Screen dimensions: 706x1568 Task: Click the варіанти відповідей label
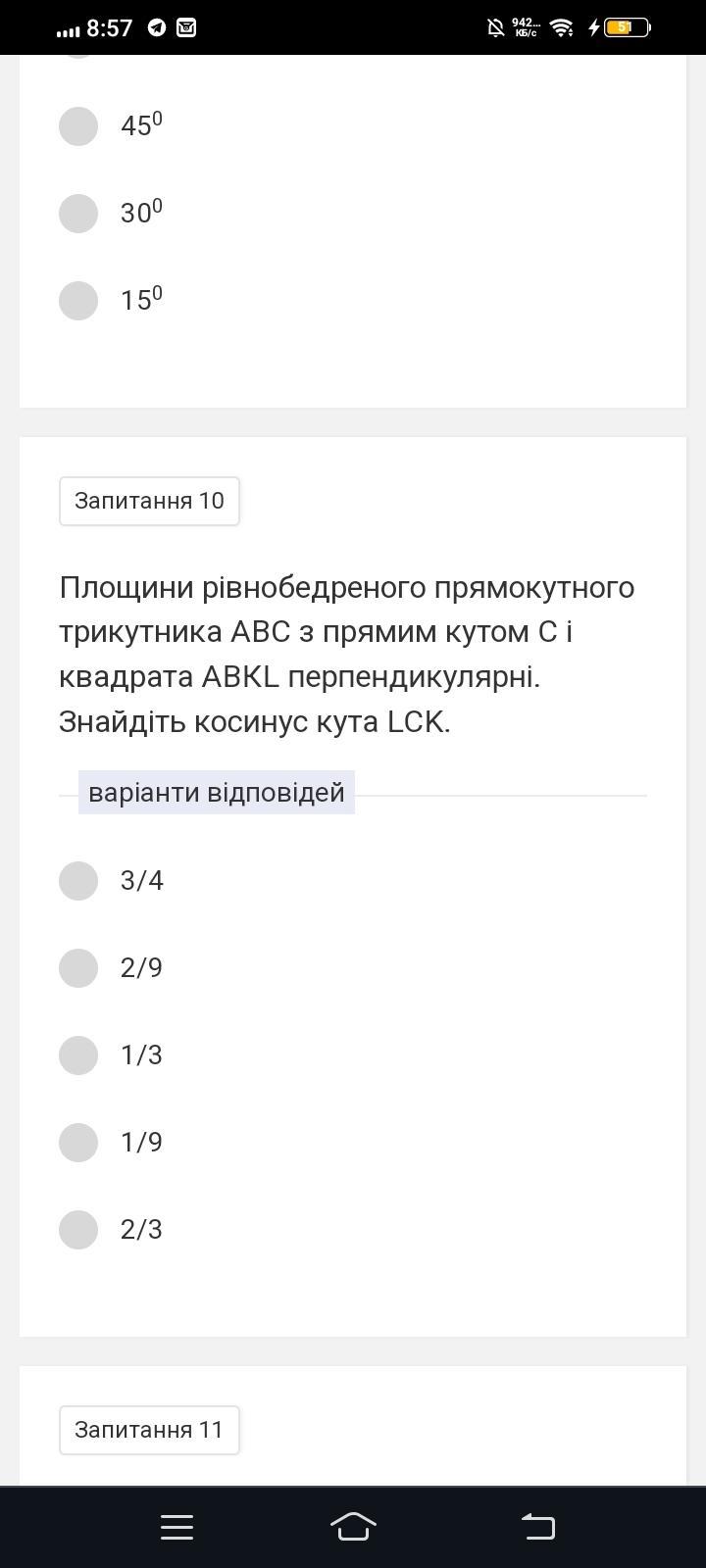point(217,793)
